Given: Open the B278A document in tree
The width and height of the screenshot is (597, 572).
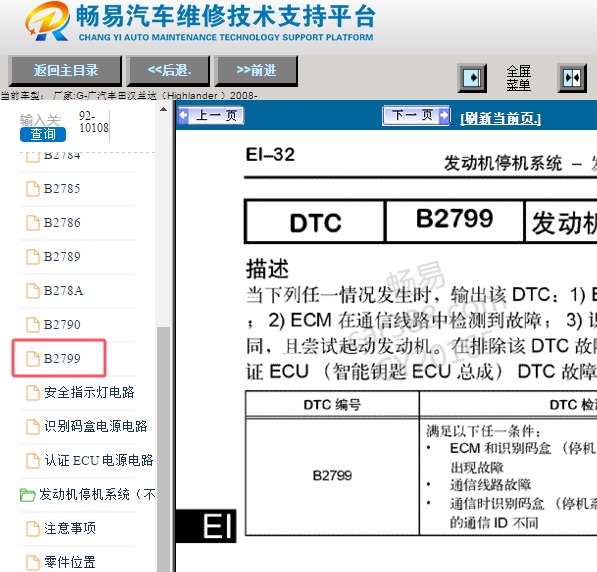Looking at the screenshot, I should pos(63,291).
